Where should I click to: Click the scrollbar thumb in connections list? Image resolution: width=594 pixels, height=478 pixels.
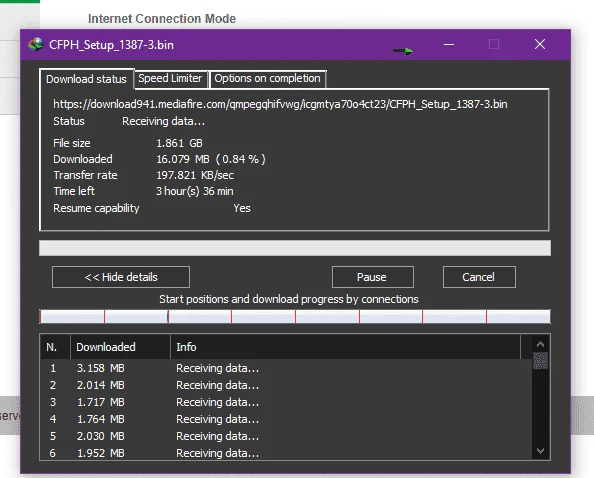pyautogui.click(x=540, y=360)
